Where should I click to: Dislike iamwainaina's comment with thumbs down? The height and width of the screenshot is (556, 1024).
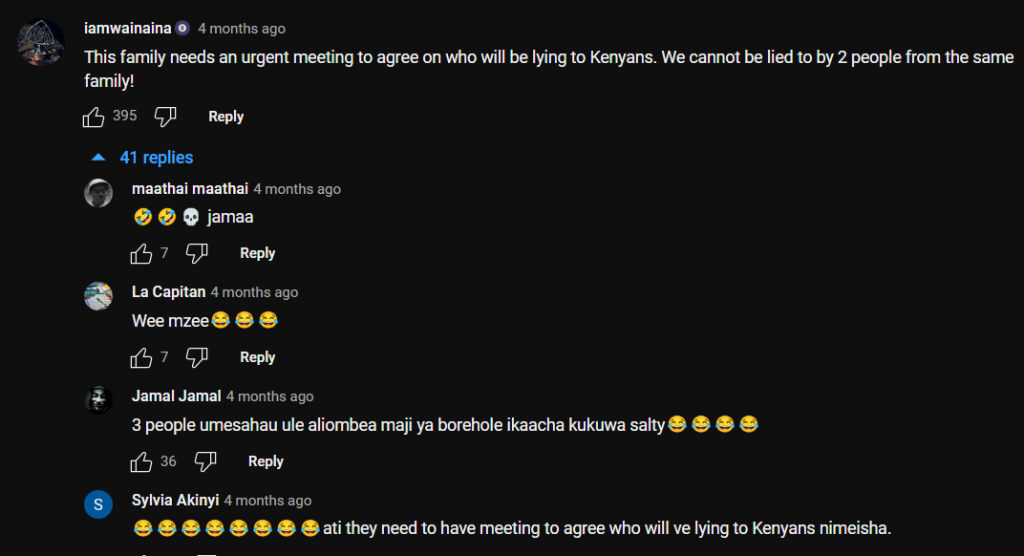(x=165, y=117)
